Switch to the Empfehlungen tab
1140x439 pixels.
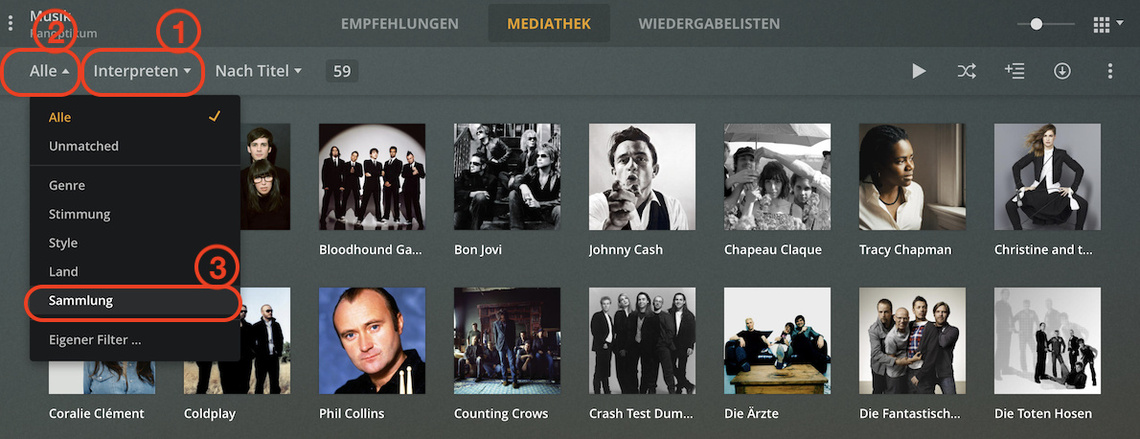pos(400,24)
